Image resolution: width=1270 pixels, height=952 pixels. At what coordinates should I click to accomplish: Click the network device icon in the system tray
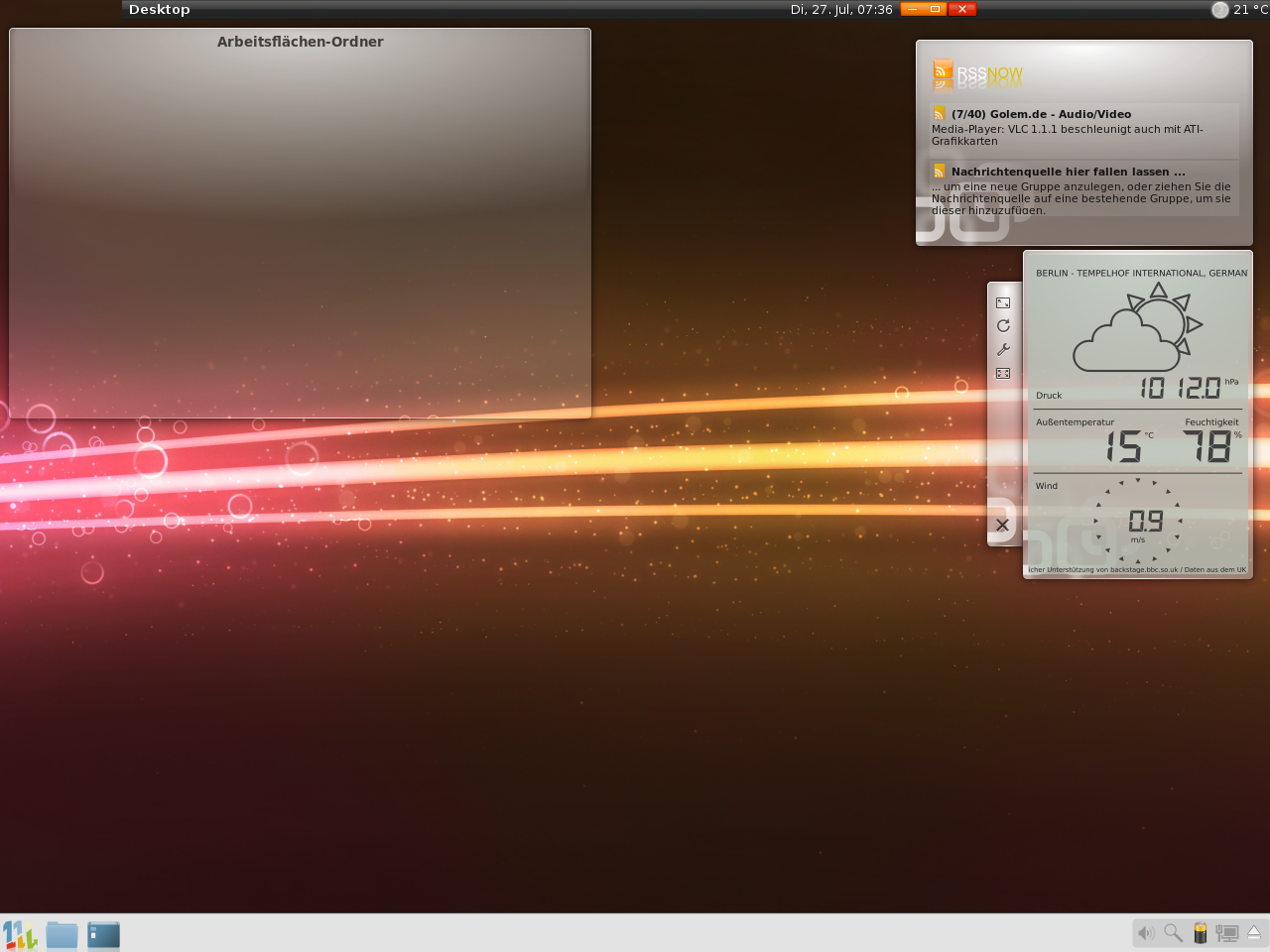pyautogui.click(x=1226, y=933)
